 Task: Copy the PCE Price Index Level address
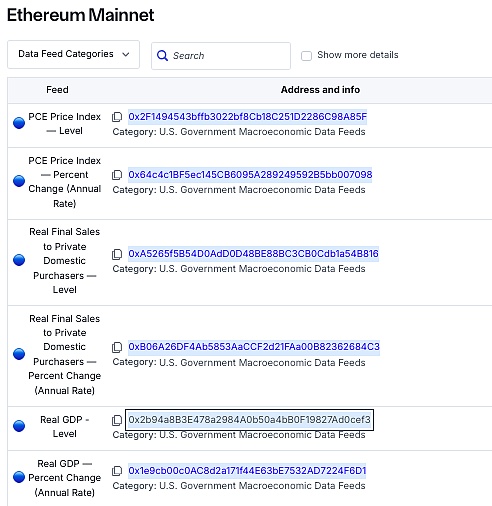pos(117,117)
